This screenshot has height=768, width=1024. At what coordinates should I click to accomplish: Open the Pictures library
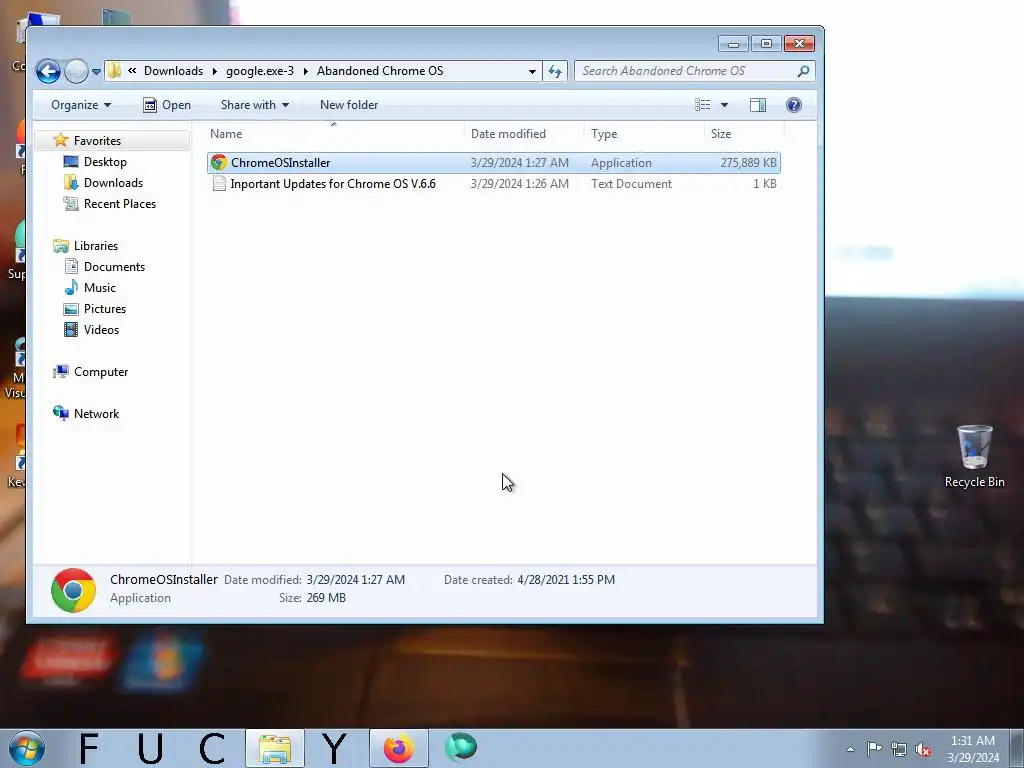click(x=104, y=308)
